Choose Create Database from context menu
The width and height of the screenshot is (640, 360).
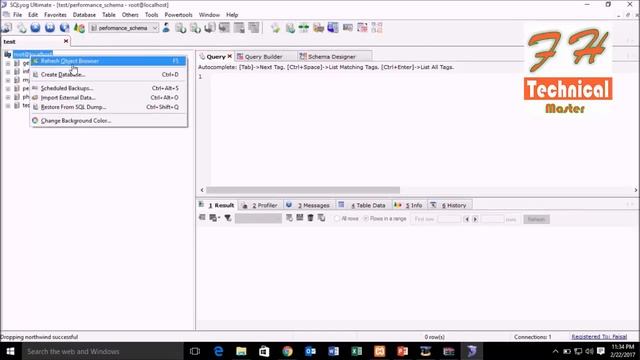(109, 74)
